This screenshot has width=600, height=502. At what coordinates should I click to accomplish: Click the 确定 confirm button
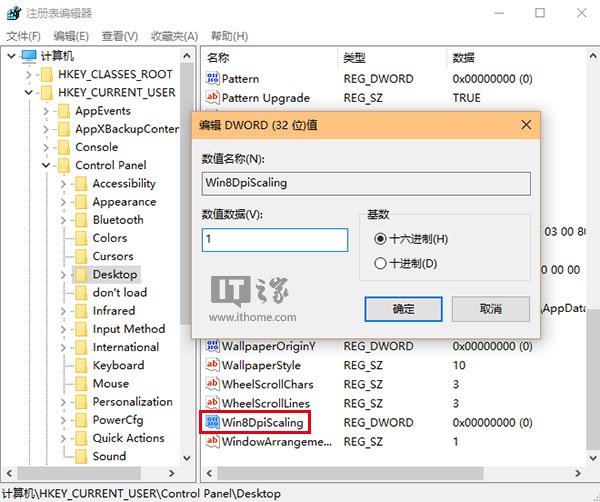pos(403,309)
